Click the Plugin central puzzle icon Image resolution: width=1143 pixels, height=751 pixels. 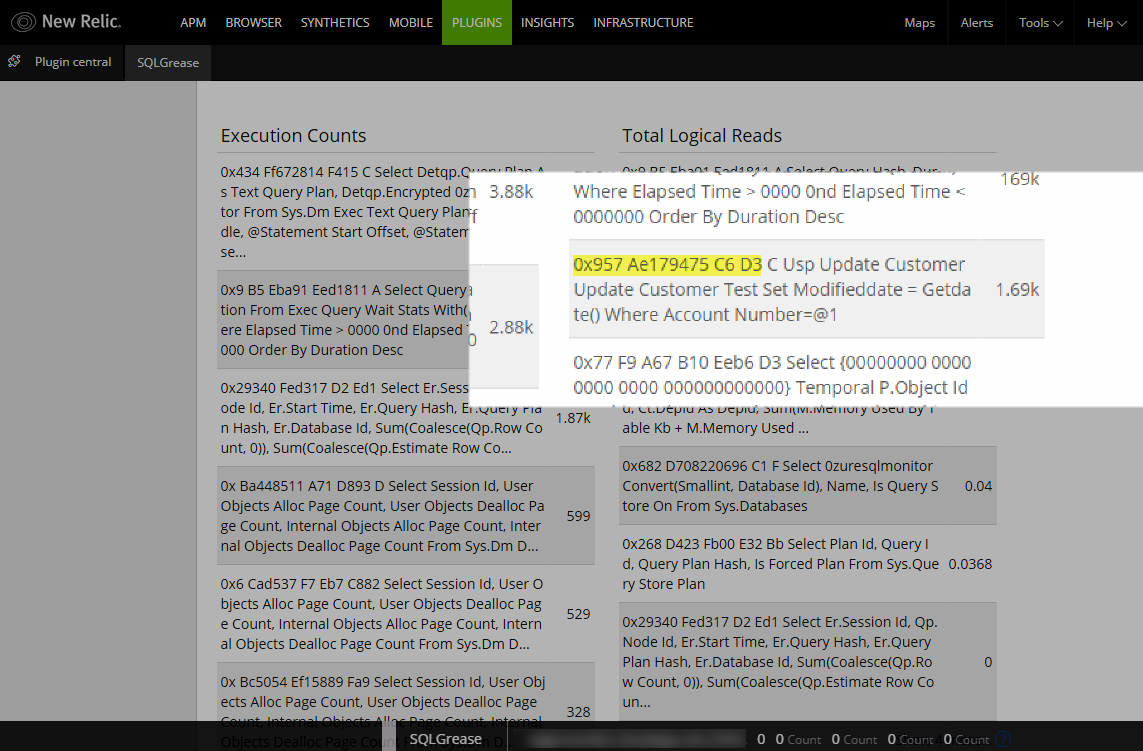(14, 62)
